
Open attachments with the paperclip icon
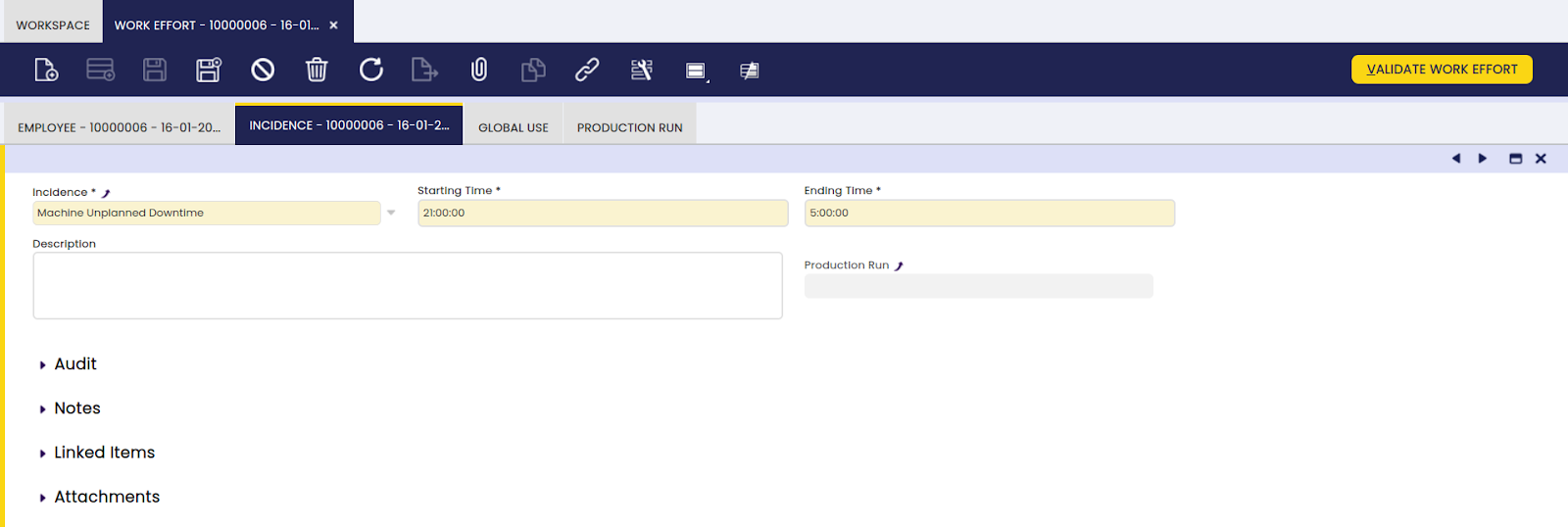tap(479, 70)
